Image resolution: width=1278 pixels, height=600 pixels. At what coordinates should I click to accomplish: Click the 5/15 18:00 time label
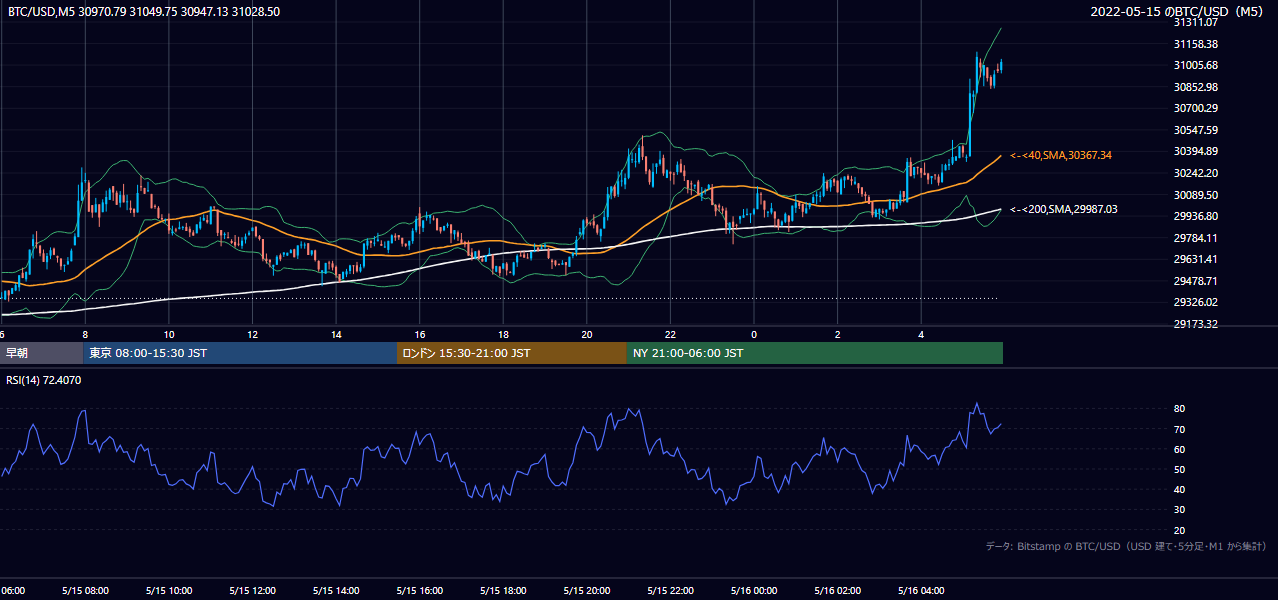pos(503,590)
